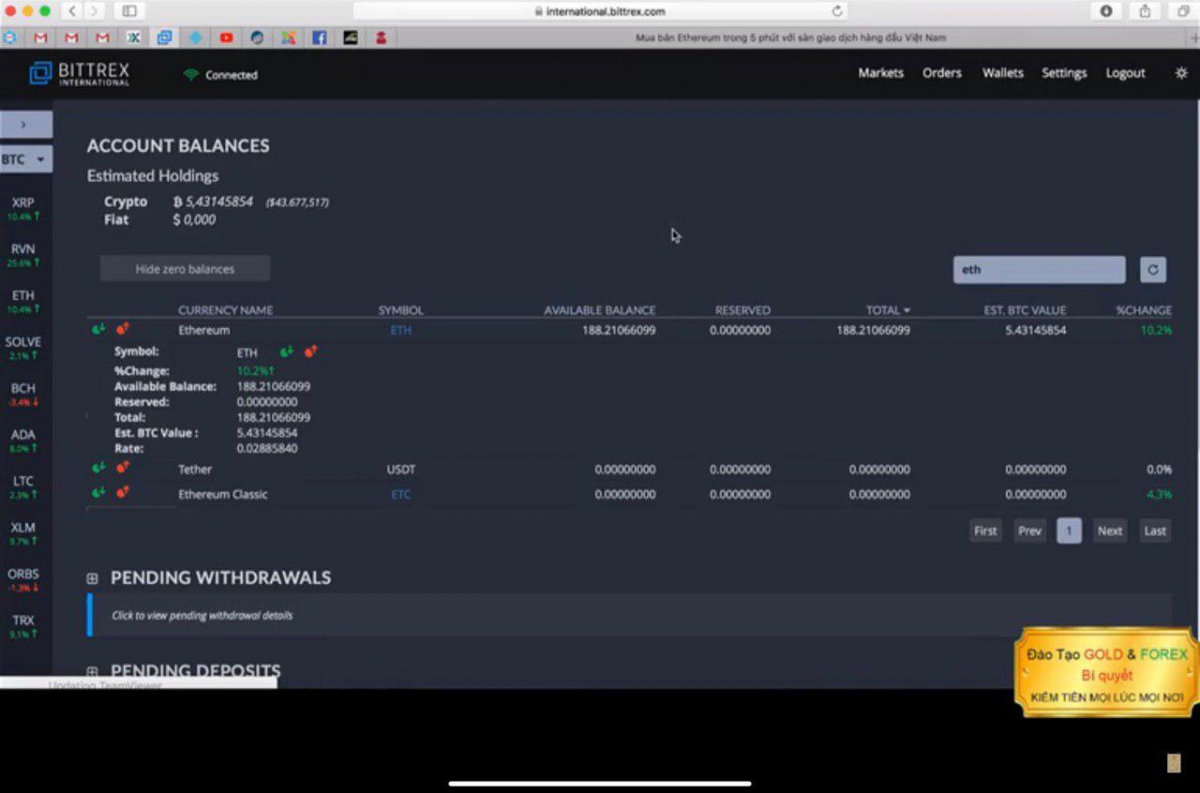Expand the Pending Withdrawals section

(92, 578)
